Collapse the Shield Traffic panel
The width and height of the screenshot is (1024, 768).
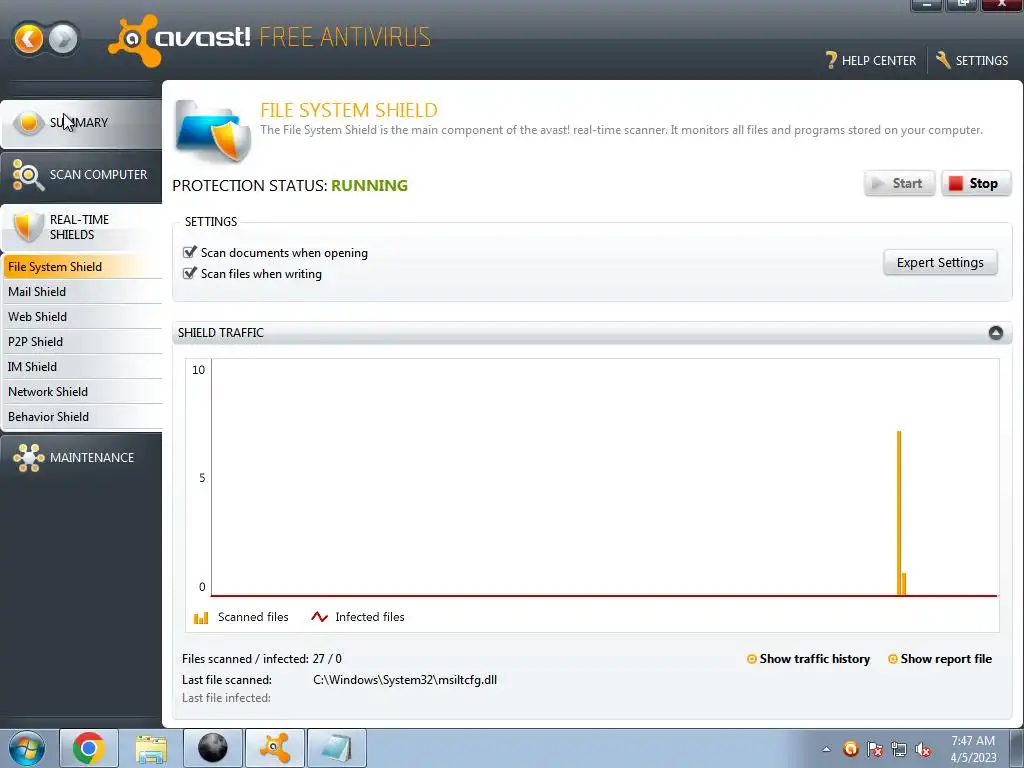pos(995,333)
